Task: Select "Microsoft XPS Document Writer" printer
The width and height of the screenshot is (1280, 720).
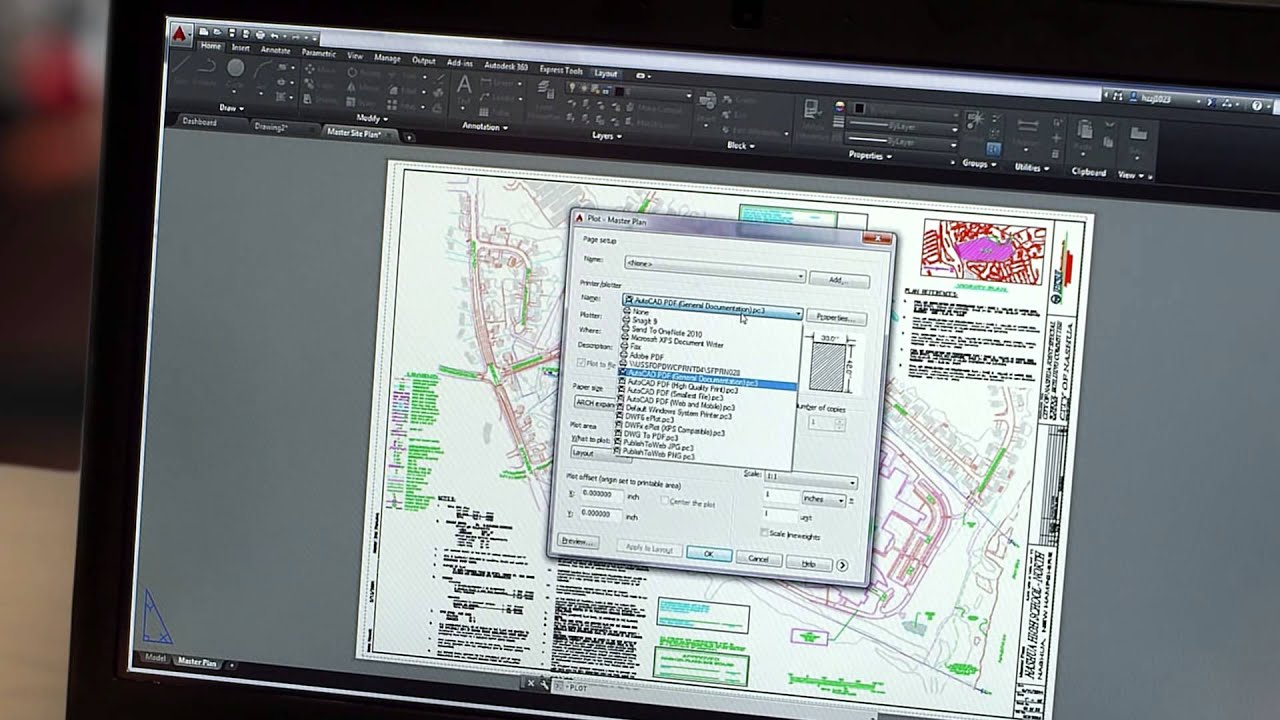Action: click(676, 342)
